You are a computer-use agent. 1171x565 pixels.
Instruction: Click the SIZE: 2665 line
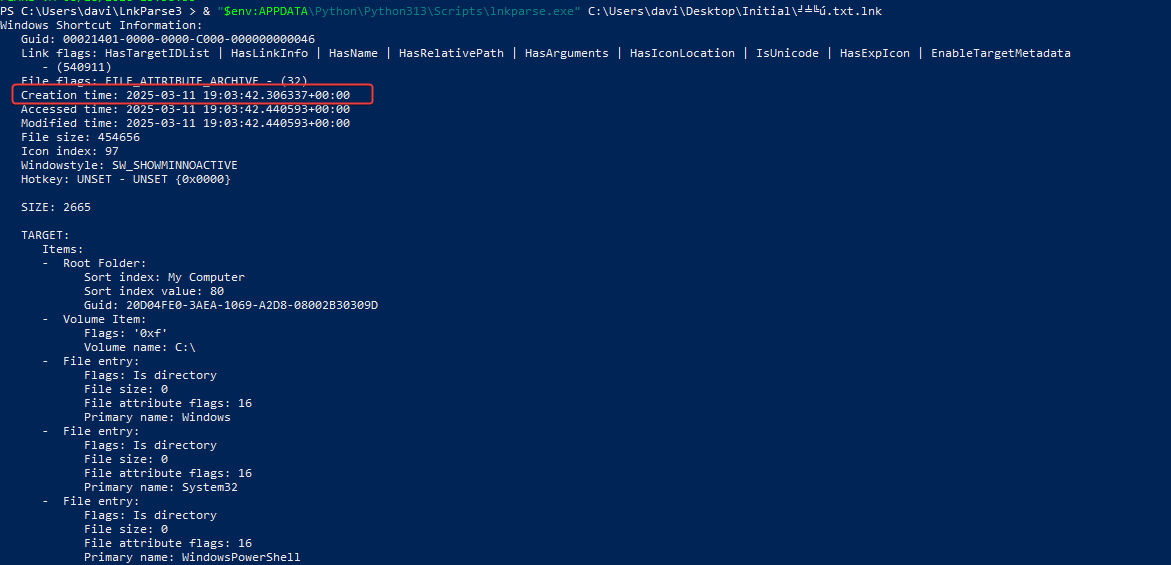click(56, 207)
